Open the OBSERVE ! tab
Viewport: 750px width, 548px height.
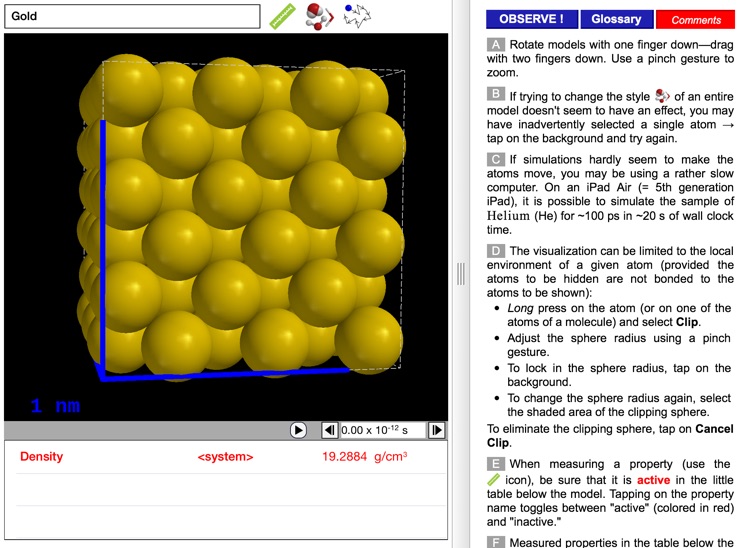click(531, 19)
